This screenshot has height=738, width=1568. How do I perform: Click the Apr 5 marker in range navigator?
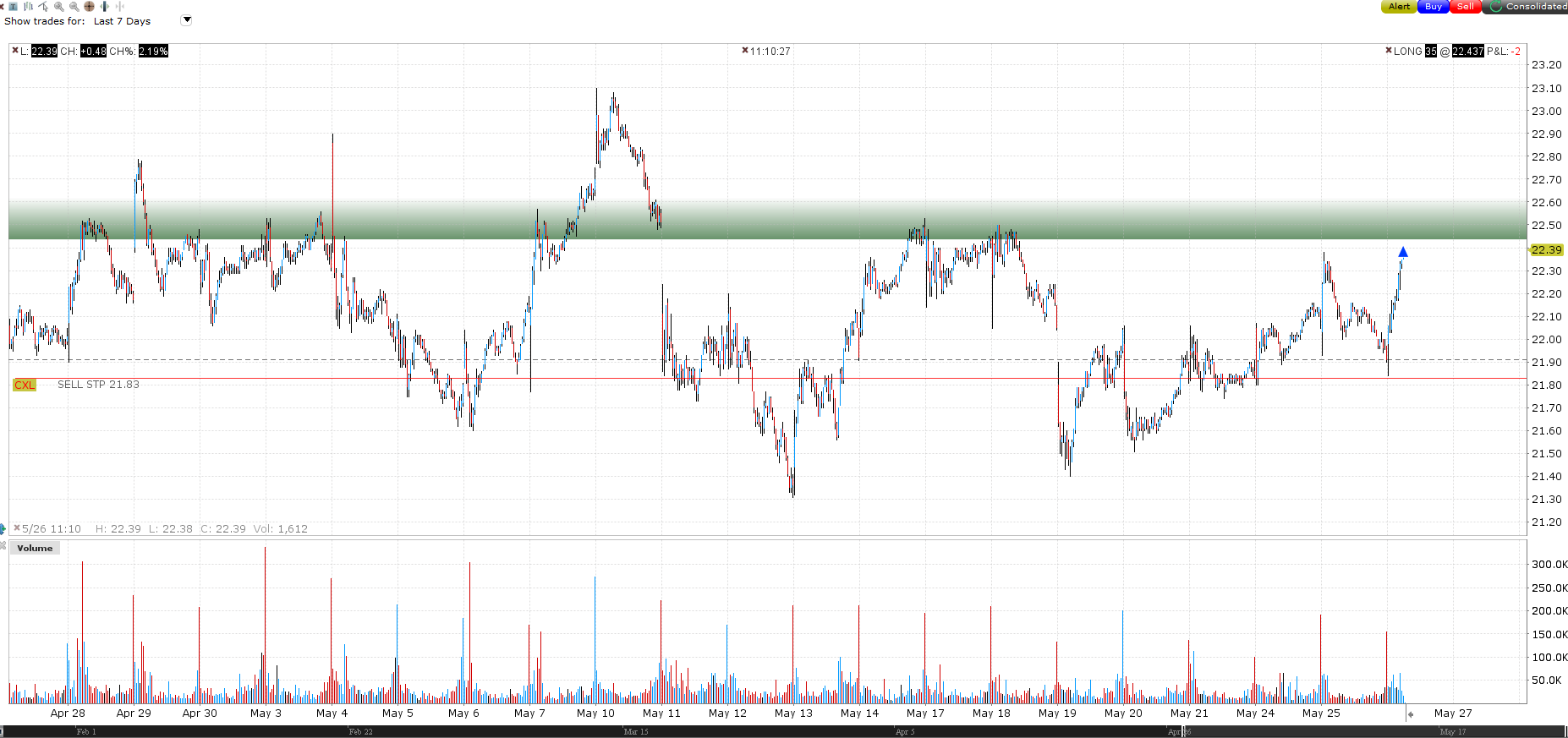coord(905,732)
